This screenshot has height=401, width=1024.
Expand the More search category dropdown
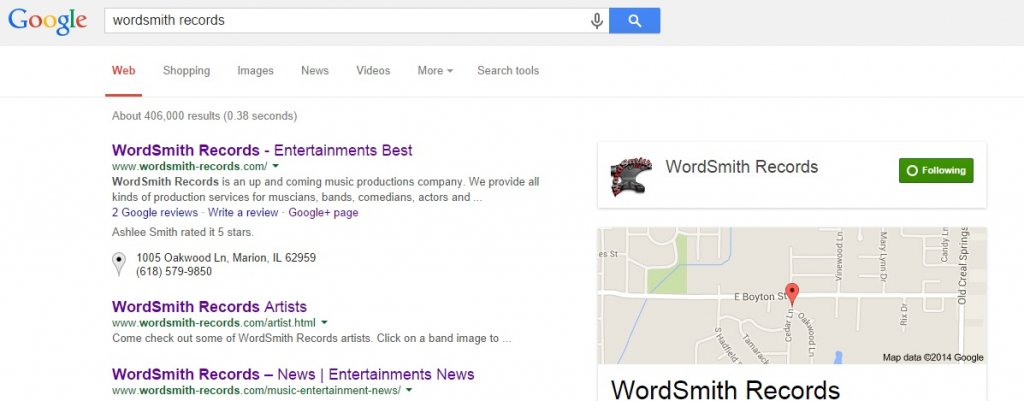(x=435, y=71)
